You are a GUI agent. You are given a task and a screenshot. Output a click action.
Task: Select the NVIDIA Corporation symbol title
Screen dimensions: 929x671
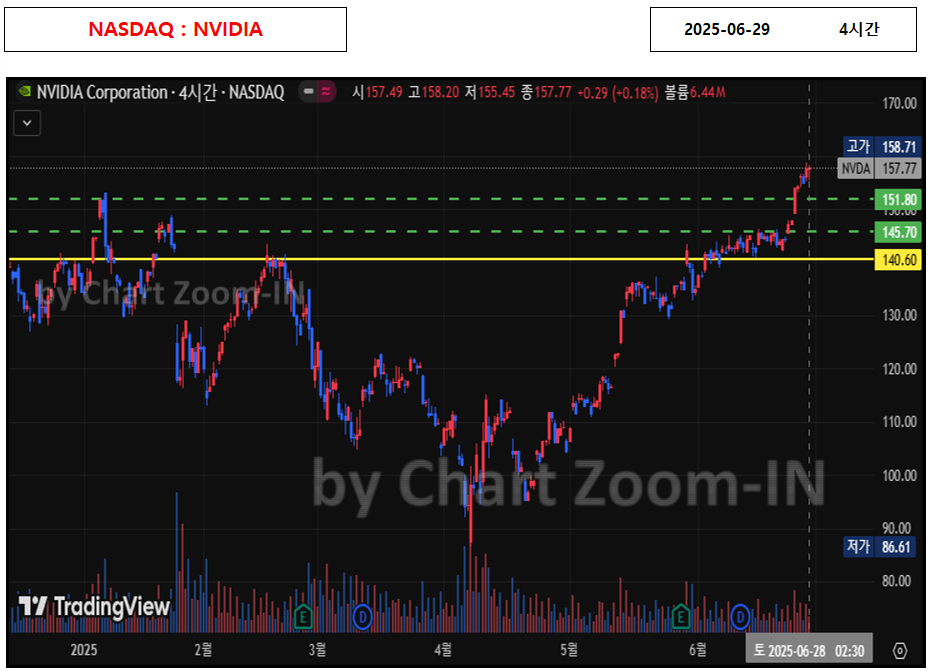pyautogui.click(x=161, y=92)
